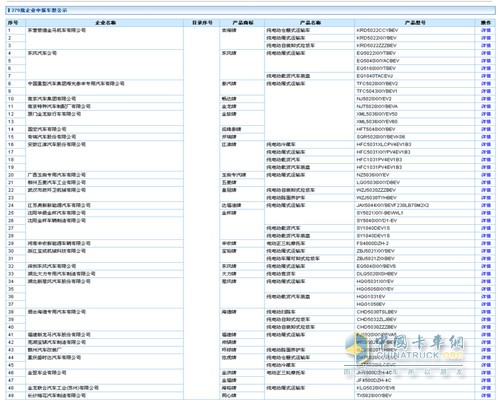Click the 操作 column header
The height and width of the screenshot is (400, 500).
click(486, 23)
